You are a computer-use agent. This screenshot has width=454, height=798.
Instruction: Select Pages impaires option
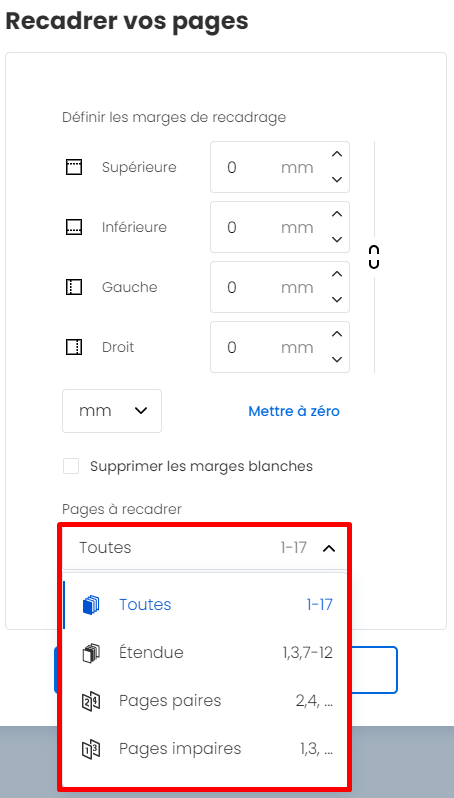205,749
